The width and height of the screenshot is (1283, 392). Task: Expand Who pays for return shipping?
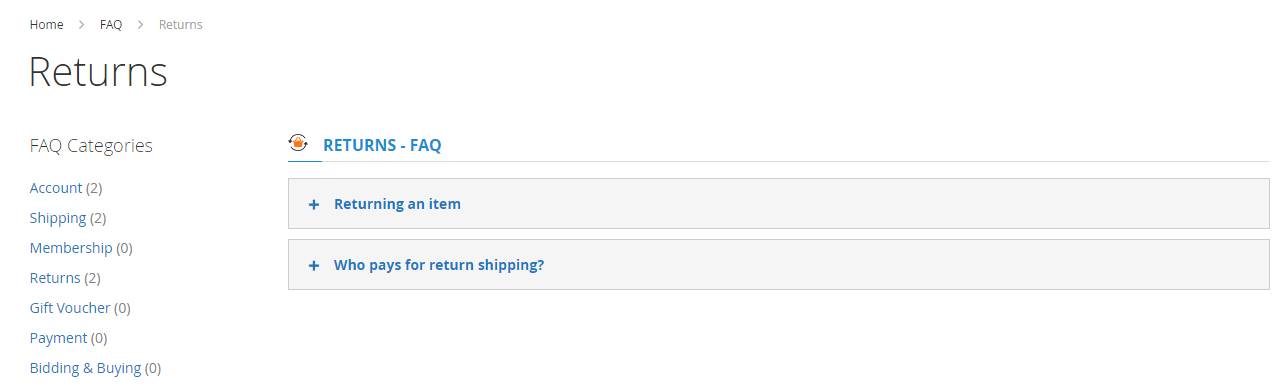778,265
